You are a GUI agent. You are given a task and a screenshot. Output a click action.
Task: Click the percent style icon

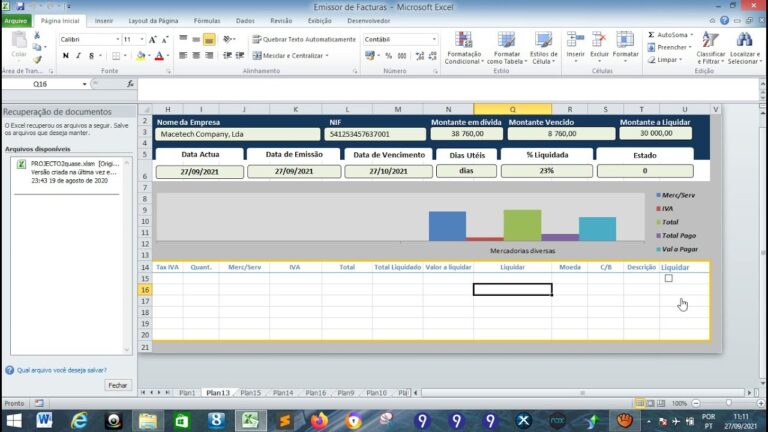(x=388, y=56)
